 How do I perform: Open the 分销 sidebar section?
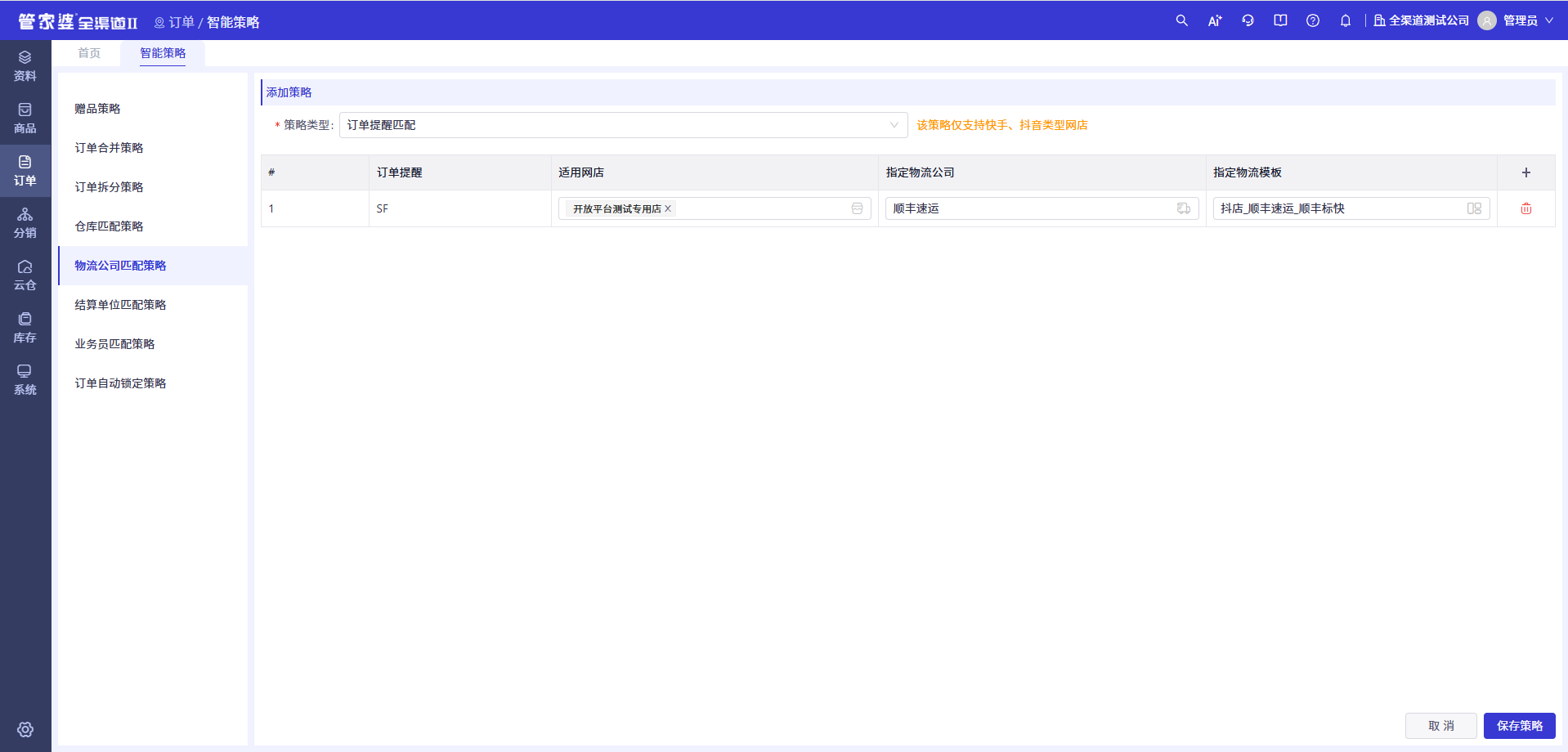(25, 223)
